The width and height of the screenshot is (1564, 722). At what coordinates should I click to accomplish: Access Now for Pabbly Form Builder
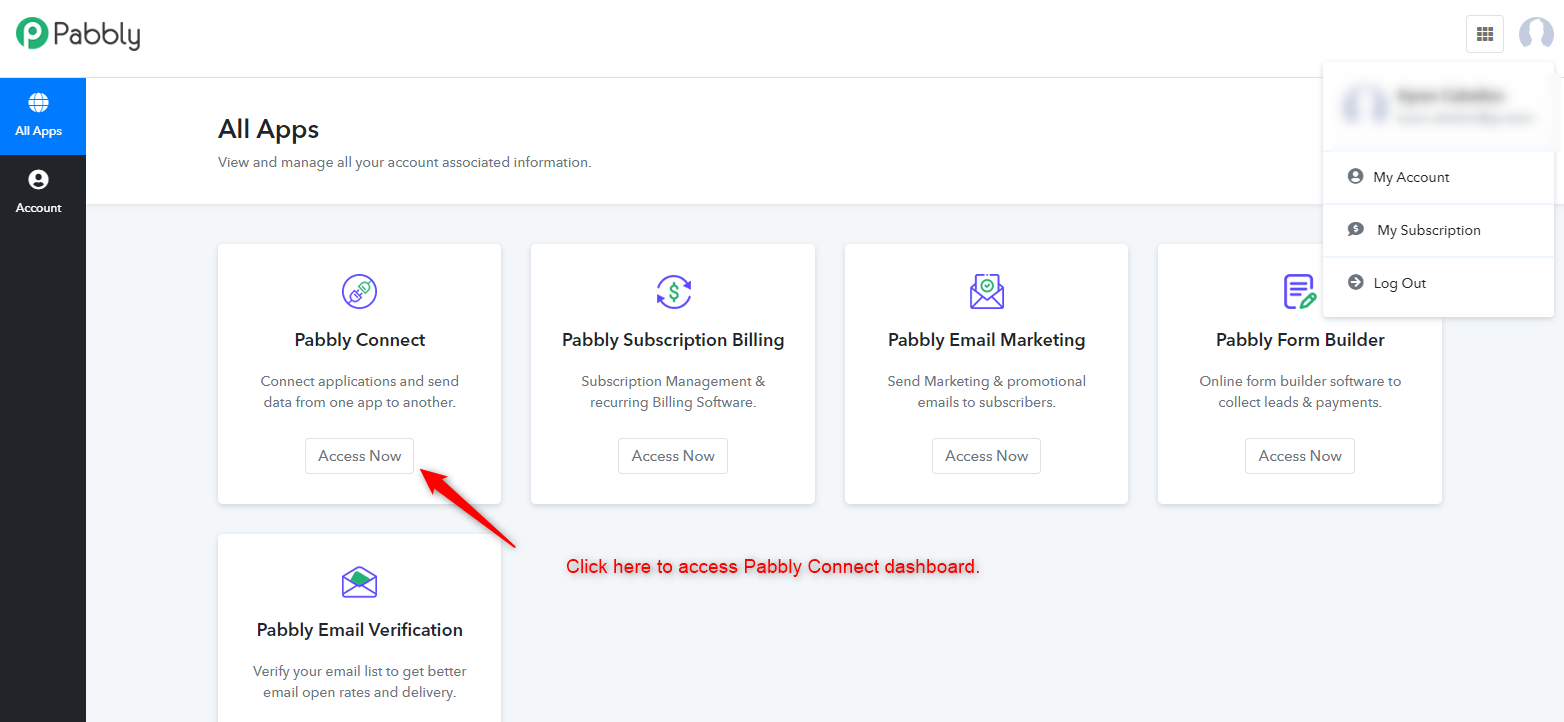pyautogui.click(x=1300, y=456)
